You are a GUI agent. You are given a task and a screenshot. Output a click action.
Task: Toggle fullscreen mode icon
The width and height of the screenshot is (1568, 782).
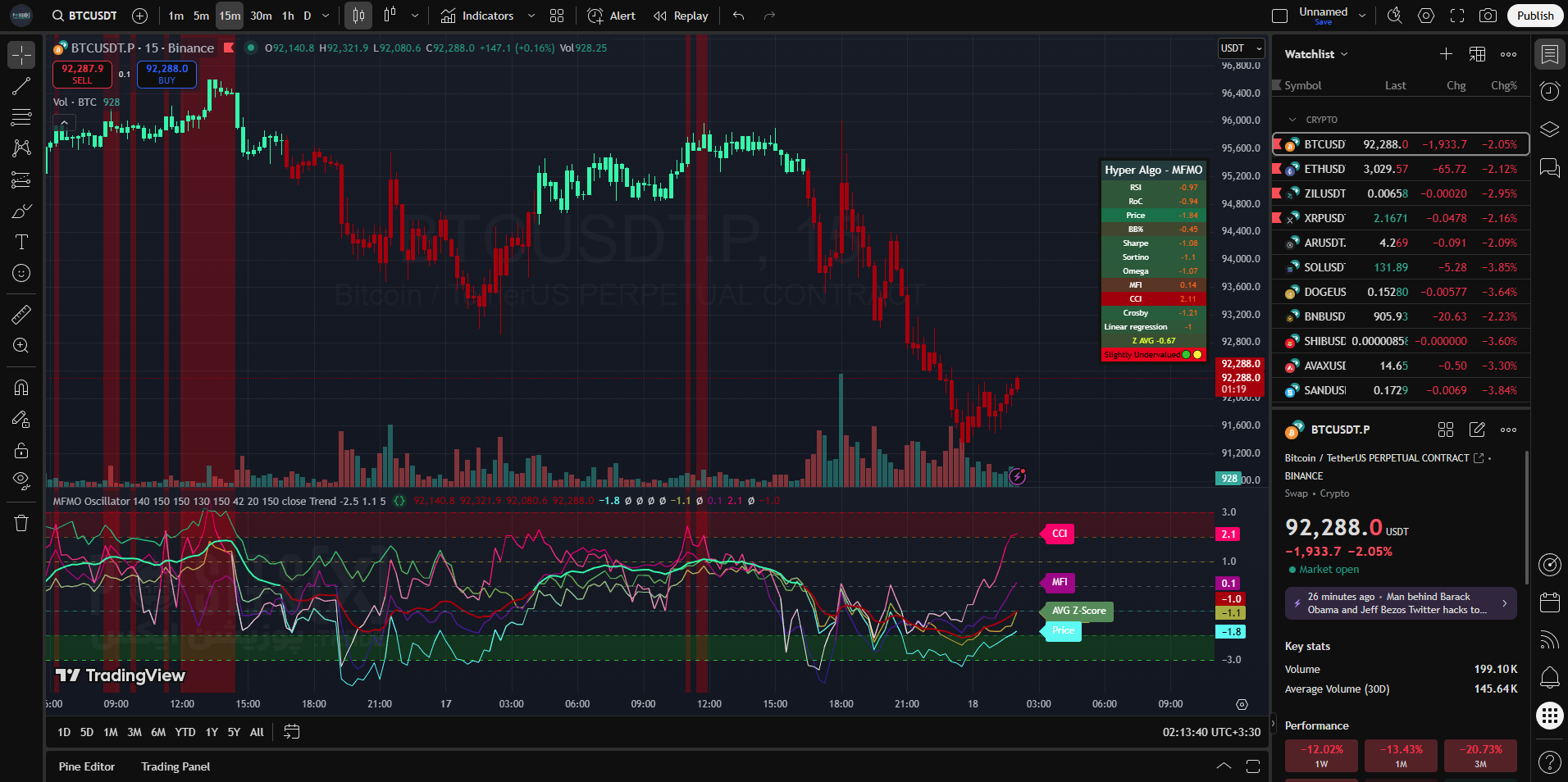tap(1457, 16)
